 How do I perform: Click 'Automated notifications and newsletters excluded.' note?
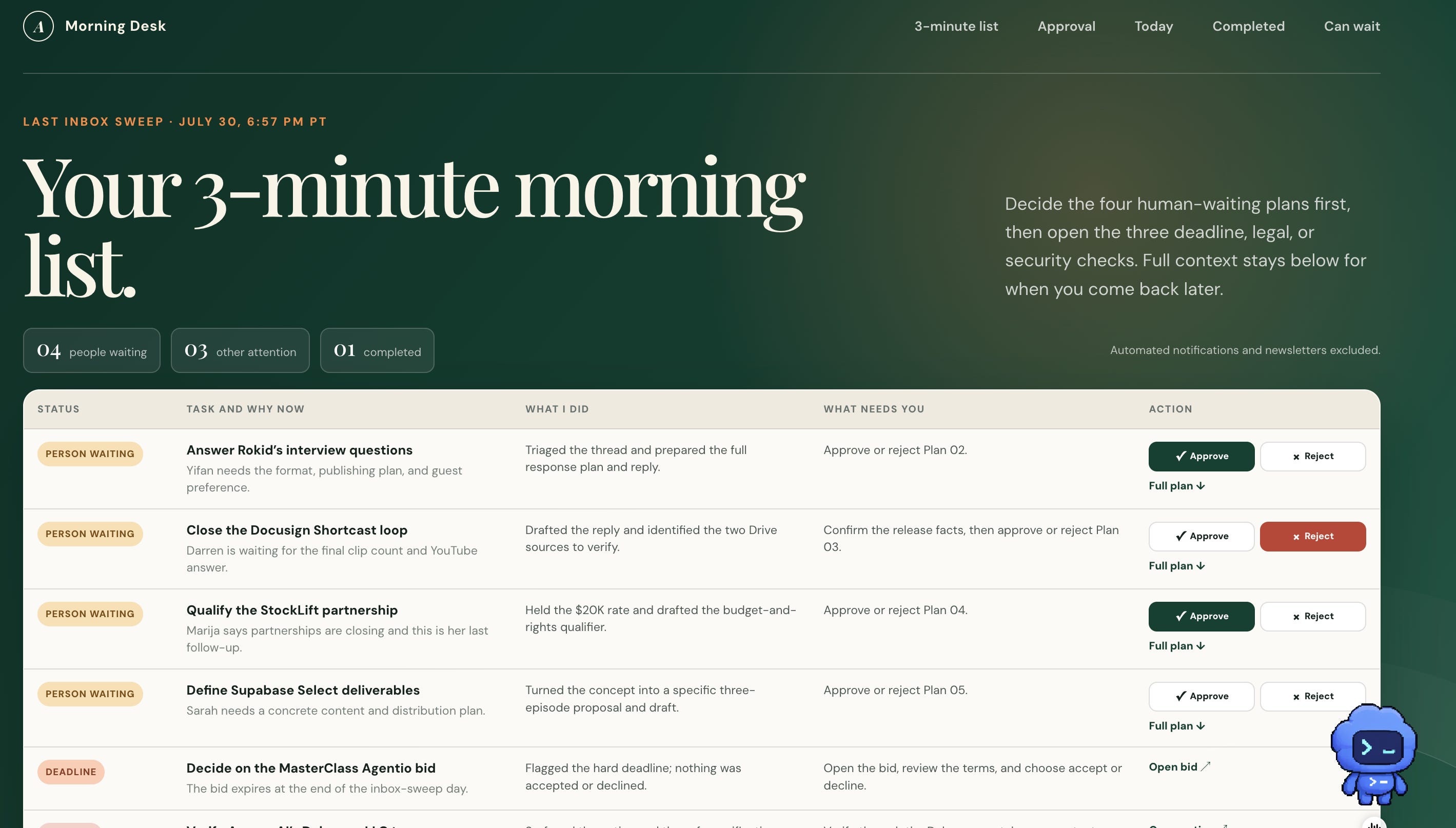pos(1245,350)
